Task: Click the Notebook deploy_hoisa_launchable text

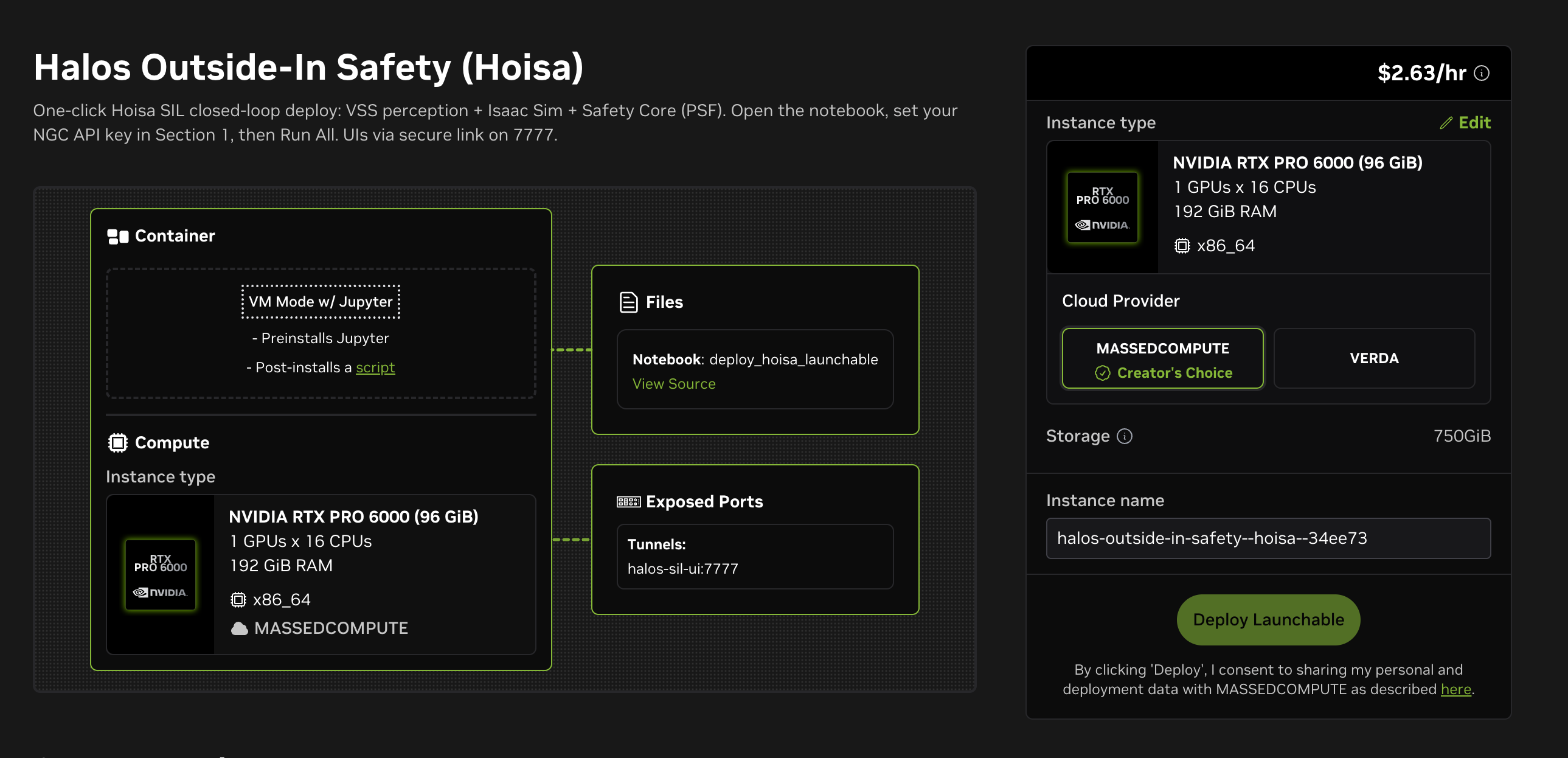Action: [755, 360]
